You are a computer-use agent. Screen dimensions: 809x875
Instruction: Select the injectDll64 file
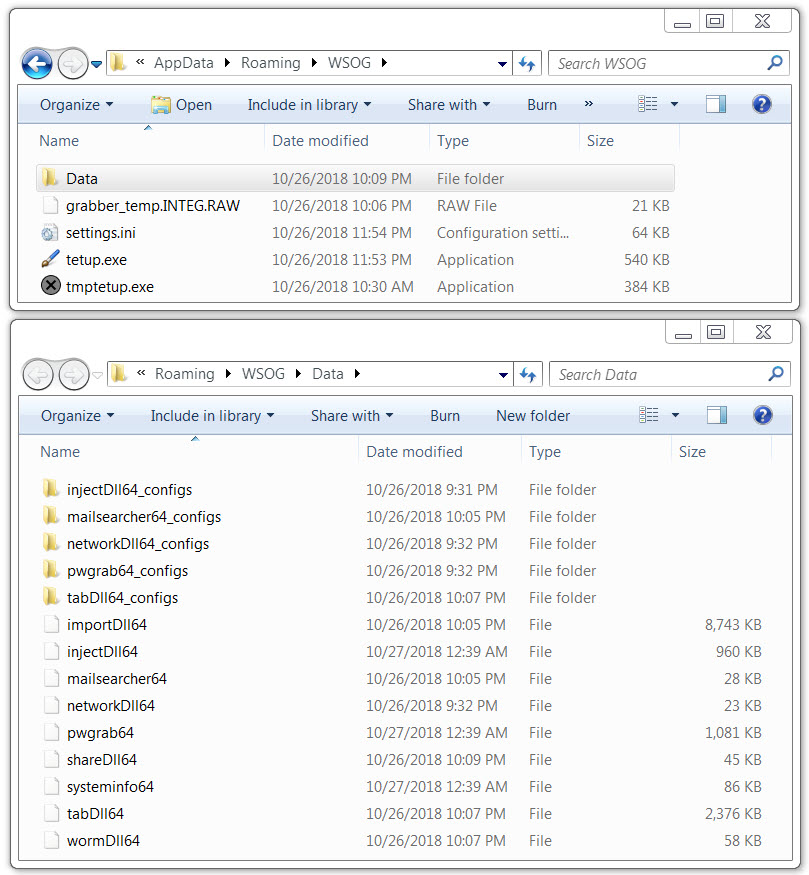point(404,652)
